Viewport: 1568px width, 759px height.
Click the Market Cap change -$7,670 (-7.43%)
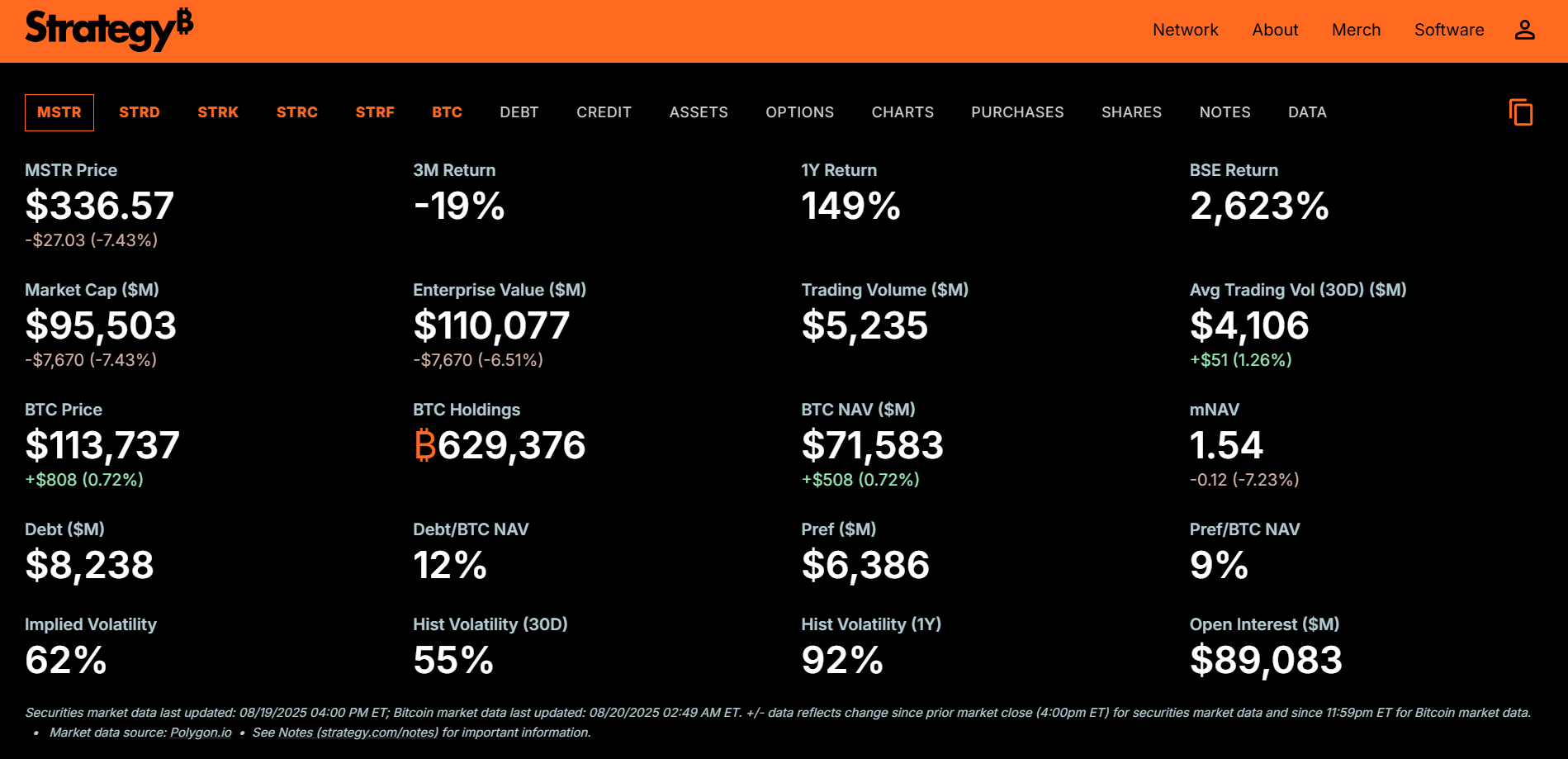(91, 360)
